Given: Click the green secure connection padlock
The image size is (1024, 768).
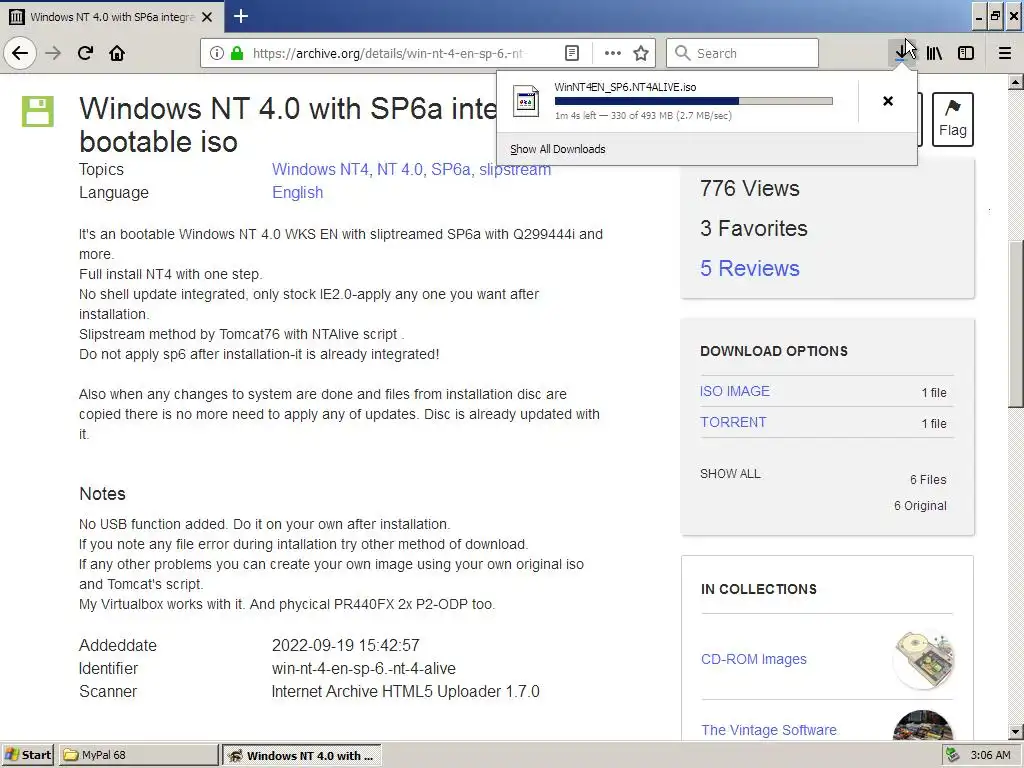Looking at the screenshot, I should (x=237, y=53).
